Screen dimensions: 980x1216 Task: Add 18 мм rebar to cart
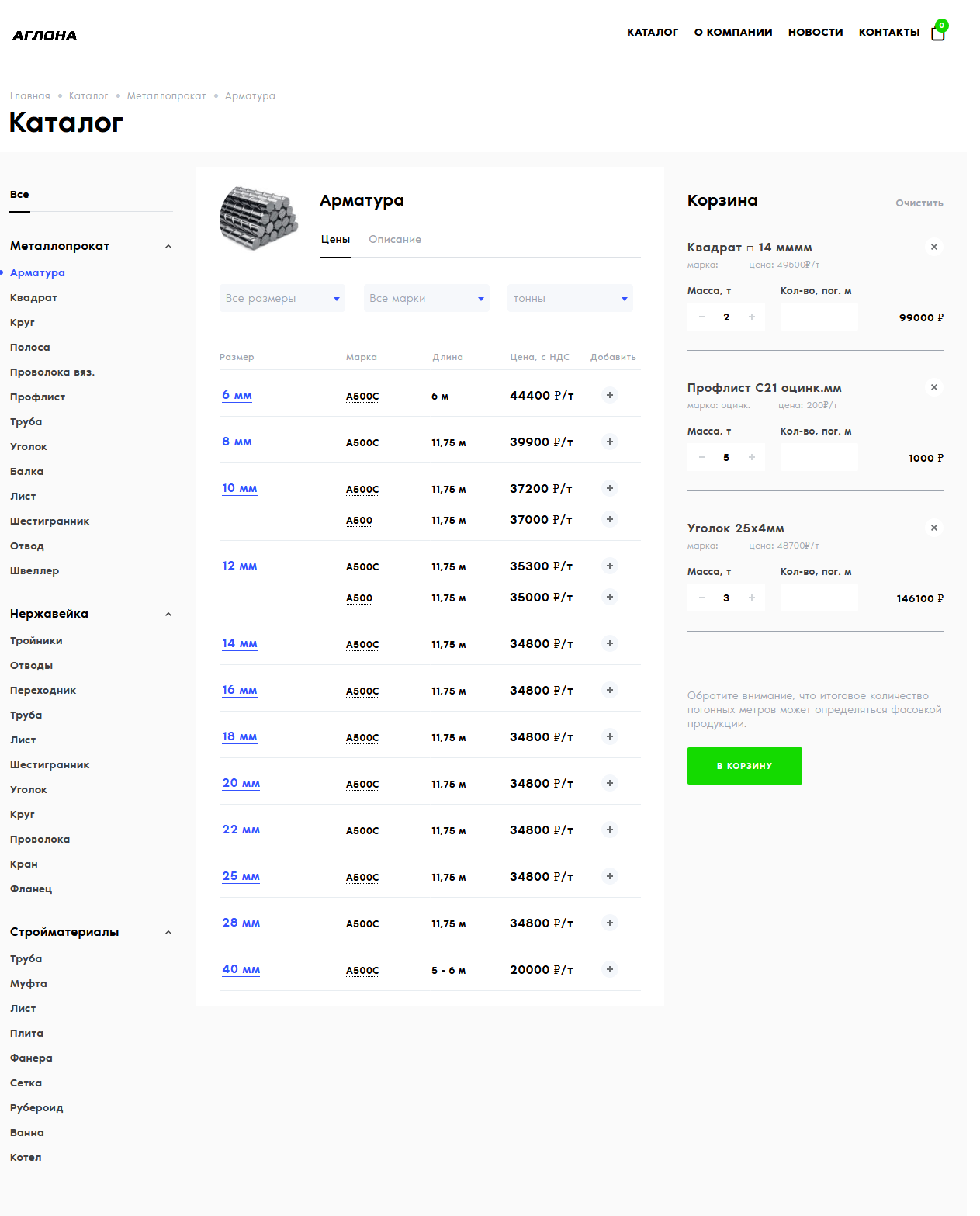610,736
